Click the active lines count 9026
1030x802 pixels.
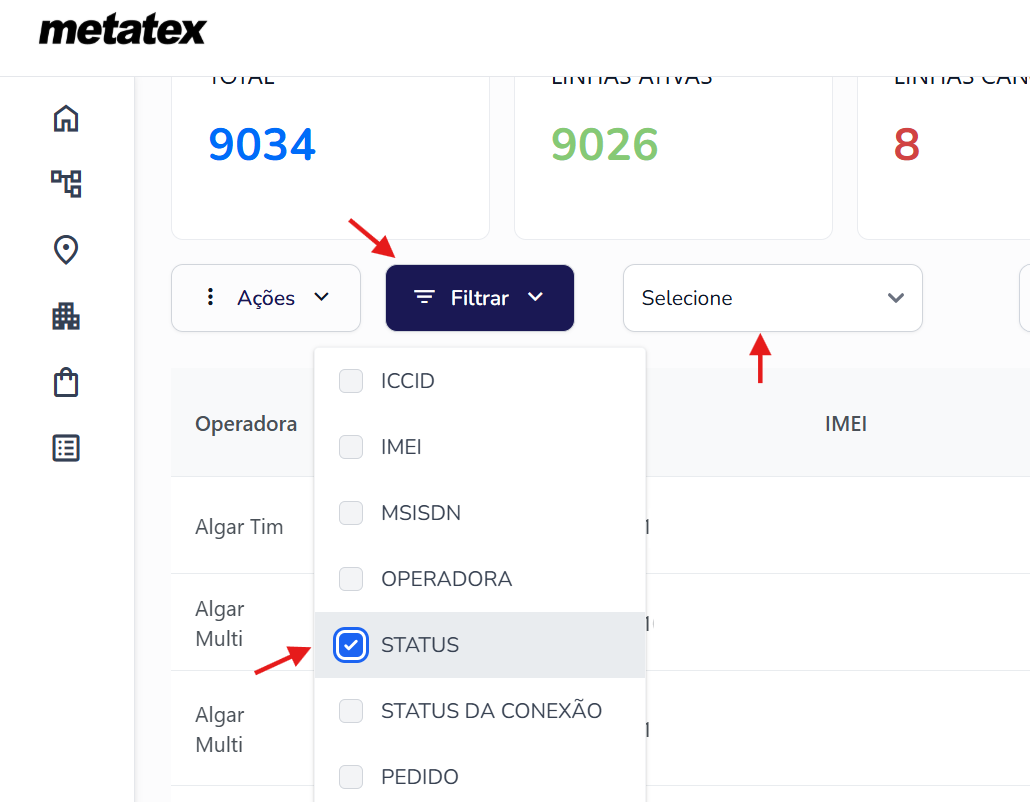[604, 145]
